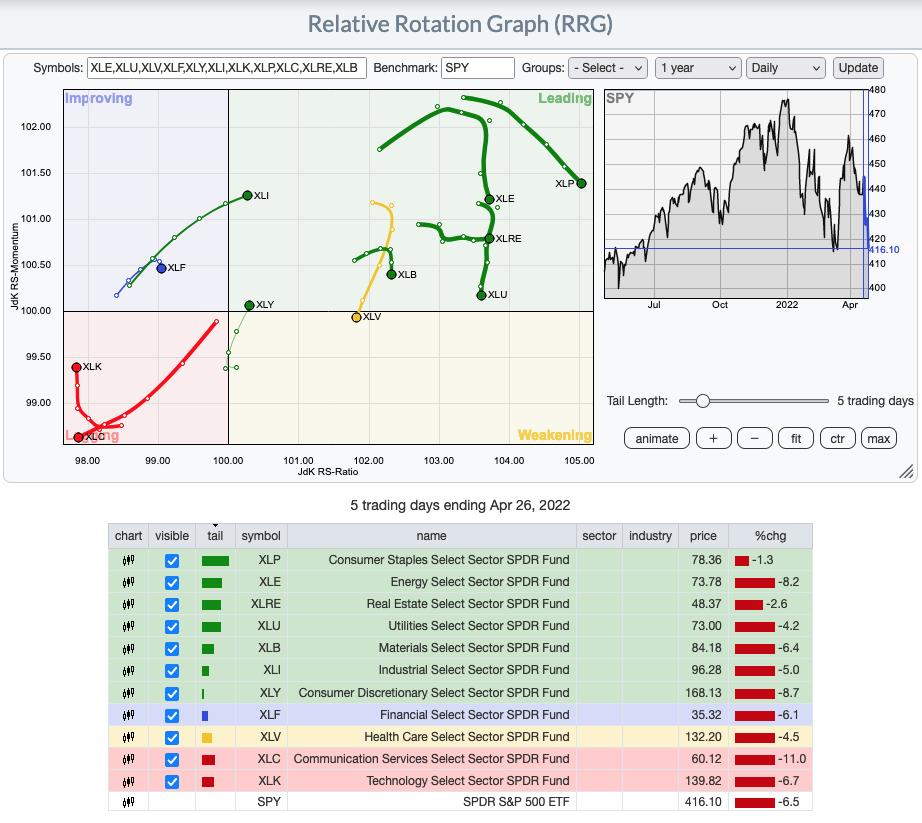
Task: Open chart icon for XLI row
Action: pos(128,671)
